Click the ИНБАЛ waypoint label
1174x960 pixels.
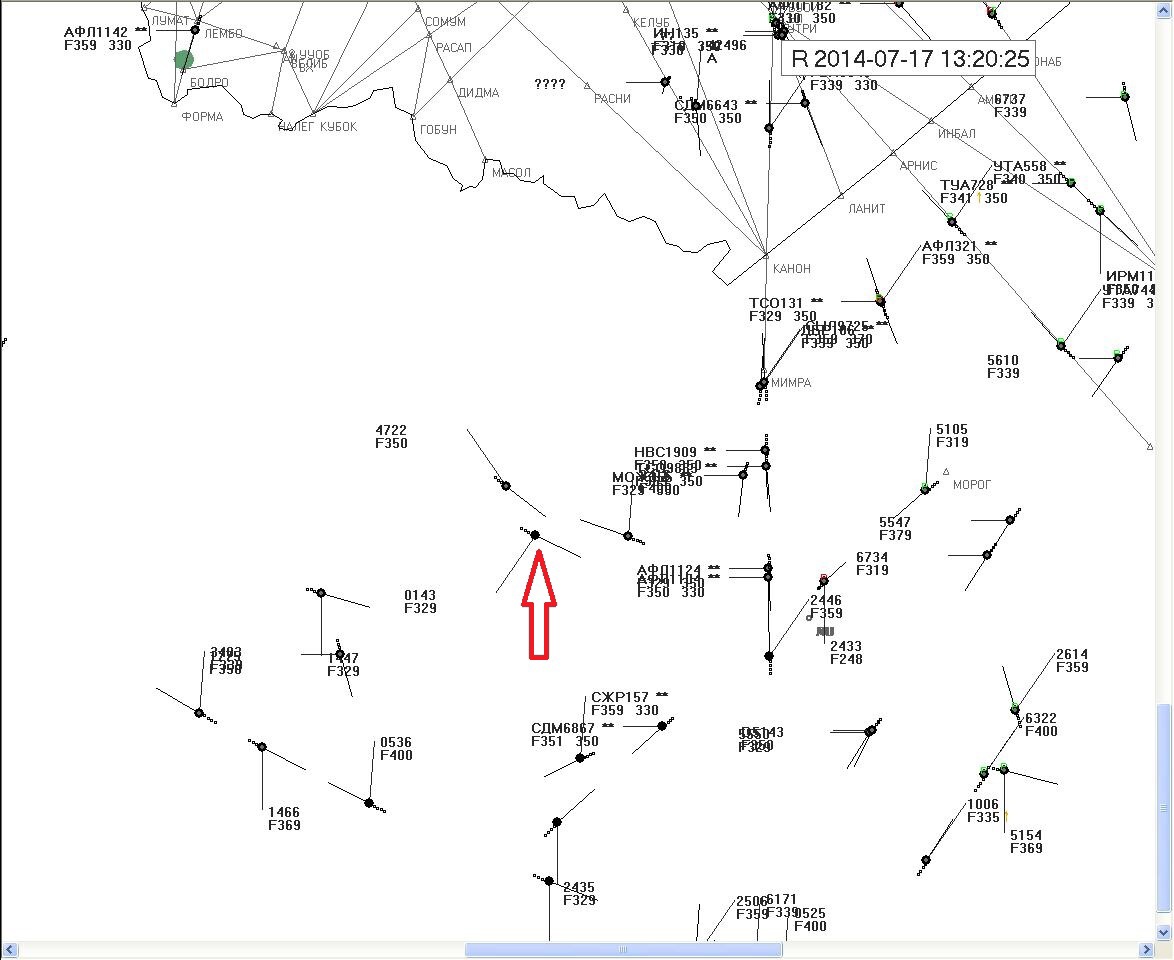[x=957, y=134]
